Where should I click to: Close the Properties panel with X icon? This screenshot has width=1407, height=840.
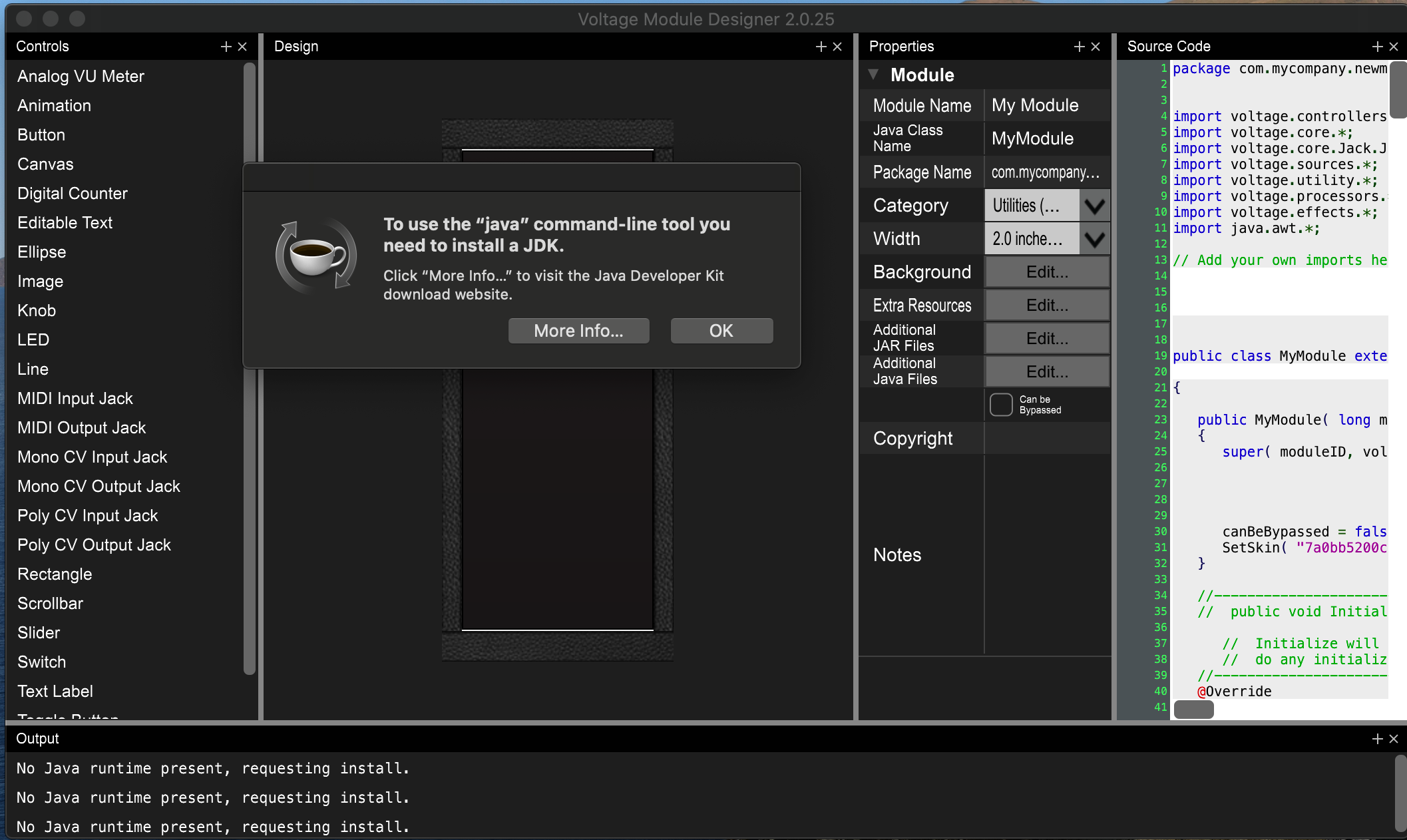pos(1096,47)
